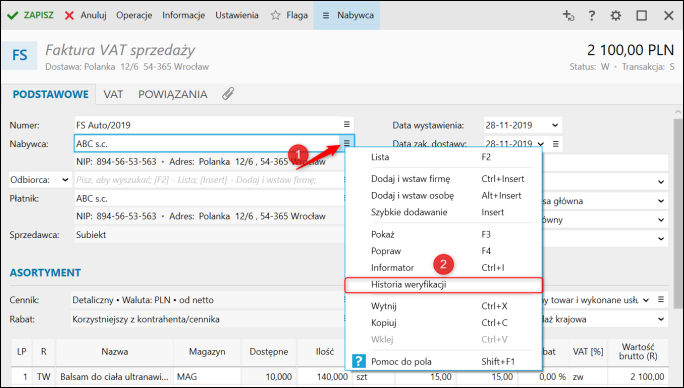Click the TW type cell in row 1
Image resolution: width=684 pixels, height=388 pixels.
coord(44,377)
